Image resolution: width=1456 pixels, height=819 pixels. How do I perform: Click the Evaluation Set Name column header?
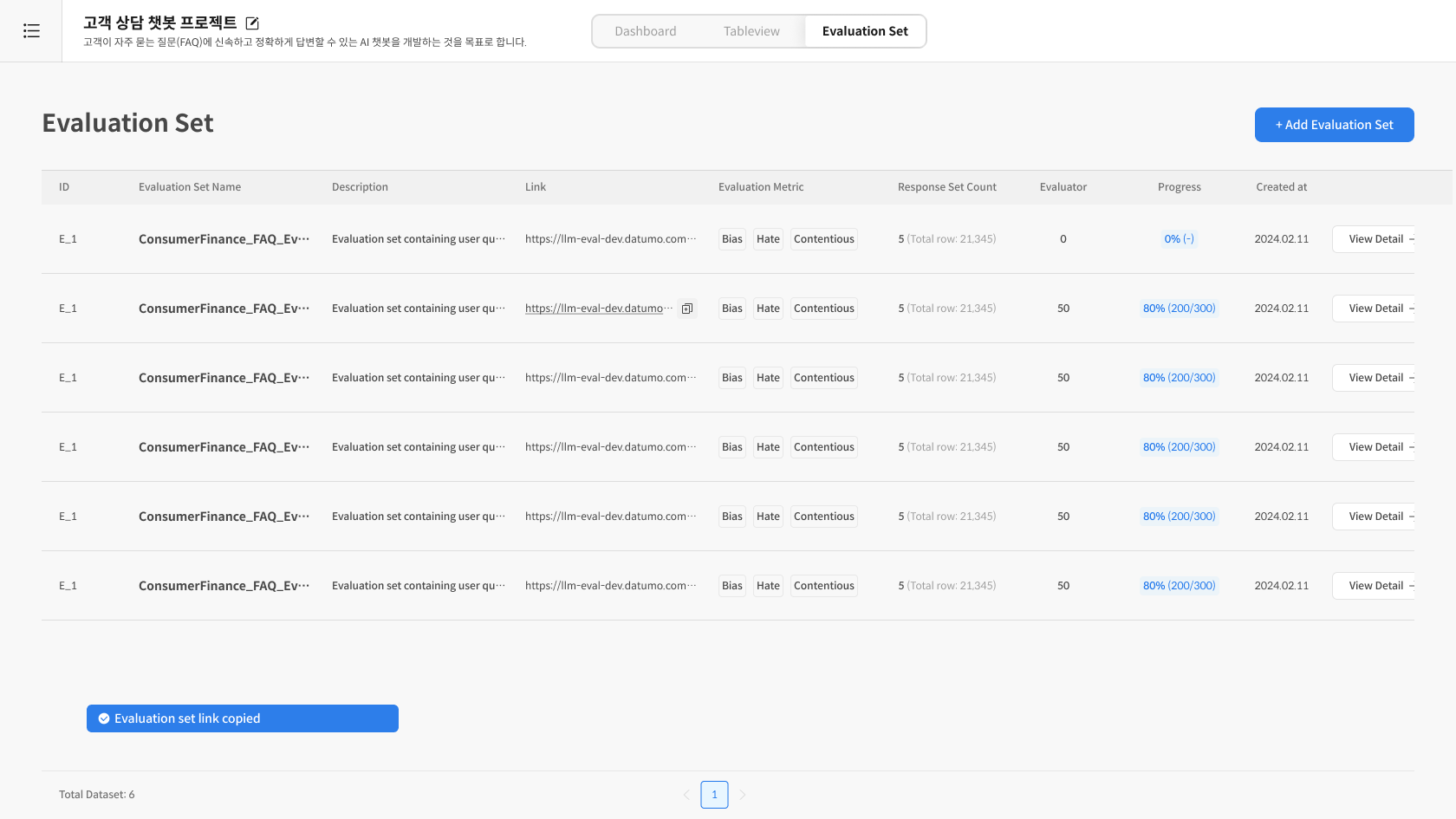coord(190,187)
